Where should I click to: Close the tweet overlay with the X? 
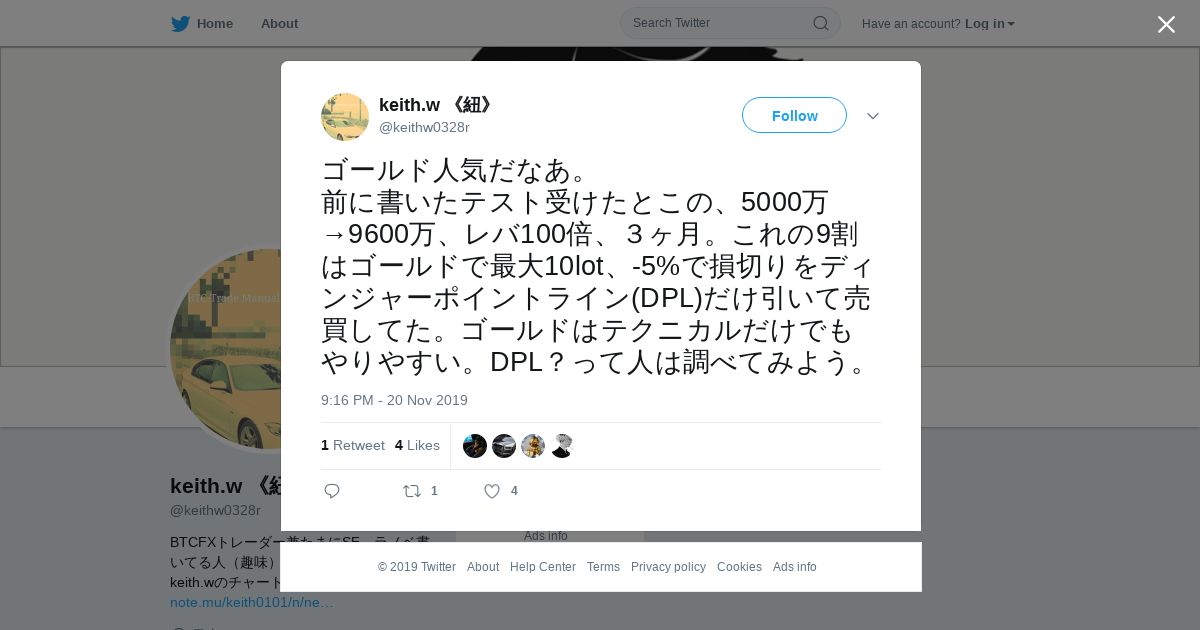point(1166,24)
